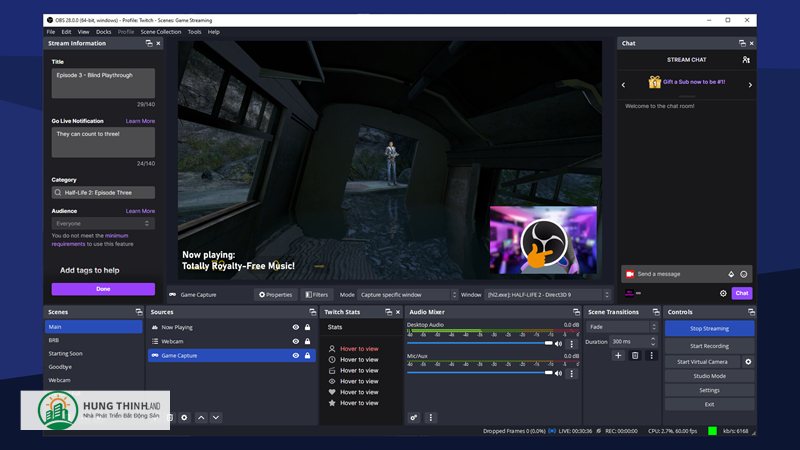This screenshot has width=800, height=450.
Task: Toggle visibility of the Webcam source
Action: point(295,341)
